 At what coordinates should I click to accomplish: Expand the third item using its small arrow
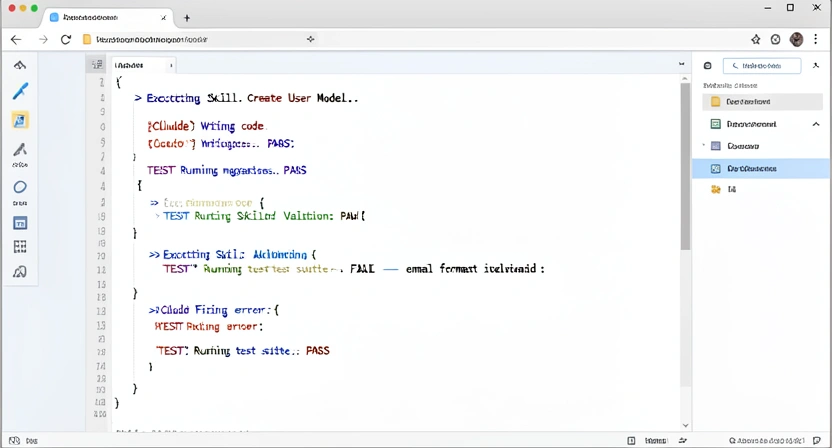pos(704,145)
